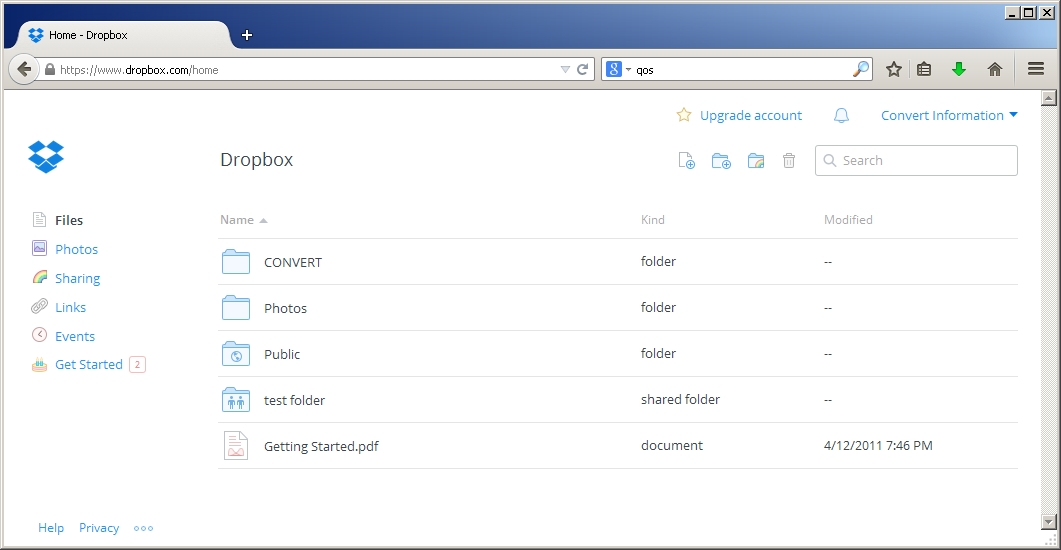The image size is (1061, 550).
Task: Click the star icon beside Upgrade account
Action: [x=684, y=115]
